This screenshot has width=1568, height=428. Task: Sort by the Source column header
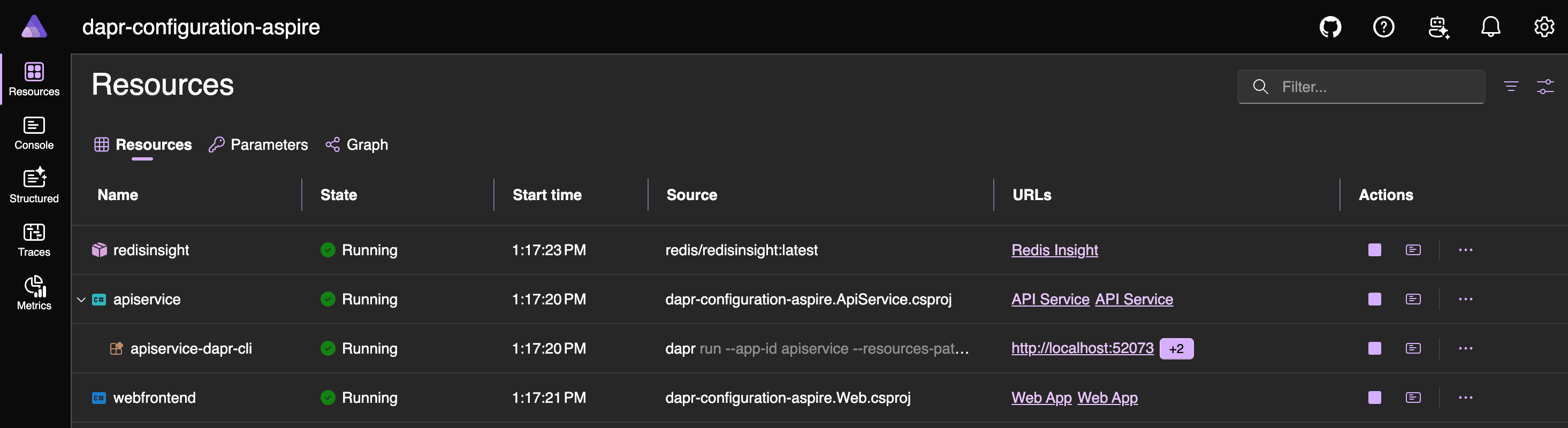691,195
